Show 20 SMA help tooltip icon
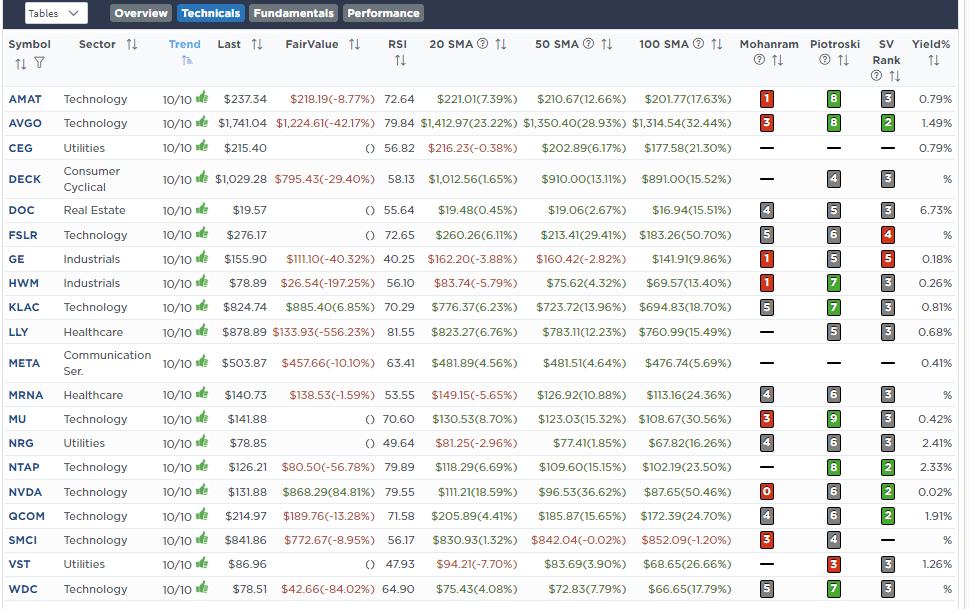This screenshot has height=609, width=969. (483, 44)
